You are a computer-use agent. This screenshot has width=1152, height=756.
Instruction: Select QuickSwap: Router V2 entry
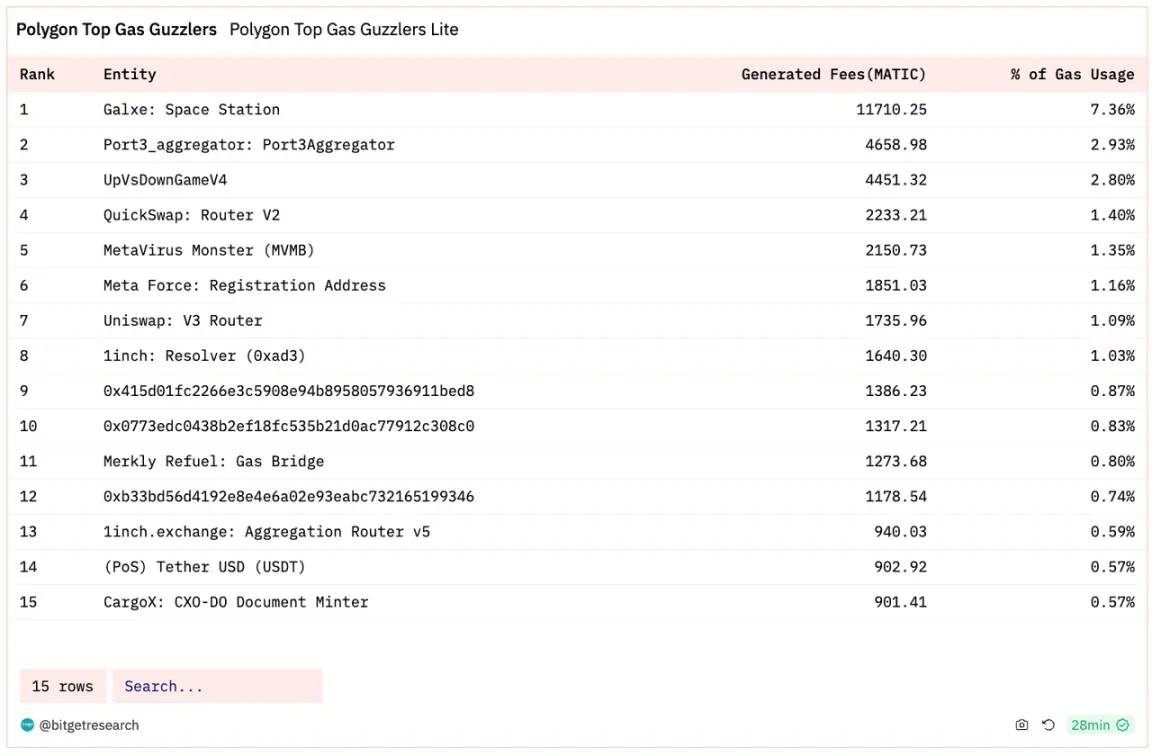click(x=191, y=215)
